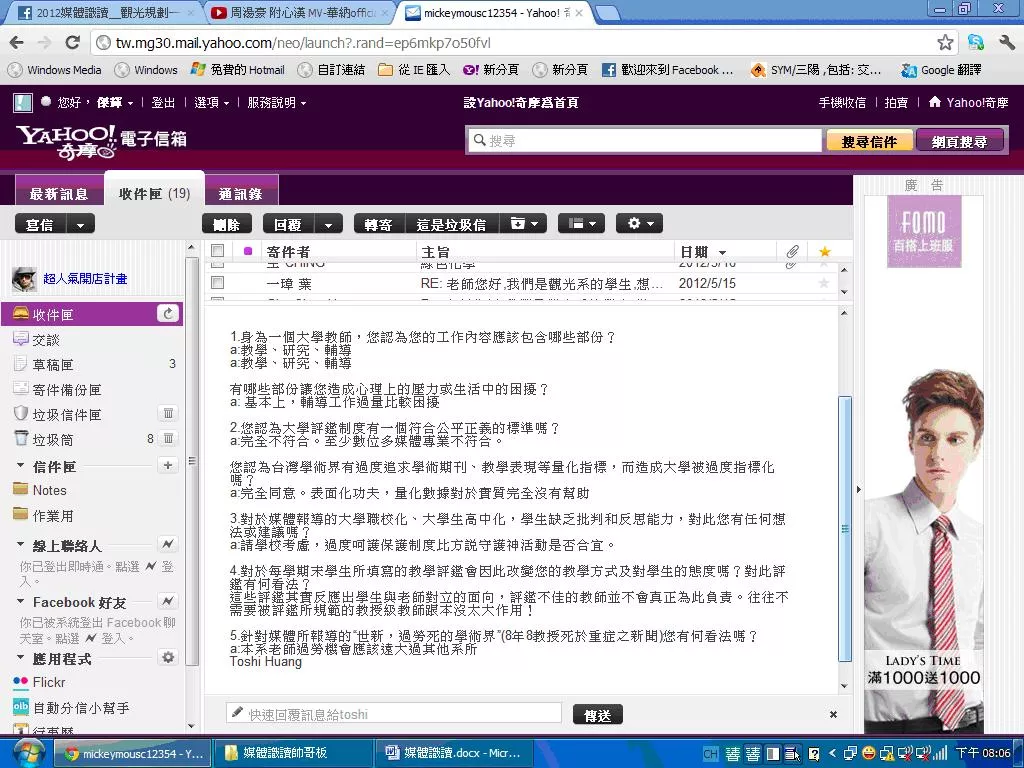Expand the 選項 options menu
The image size is (1024, 768).
tap(212, 103)
